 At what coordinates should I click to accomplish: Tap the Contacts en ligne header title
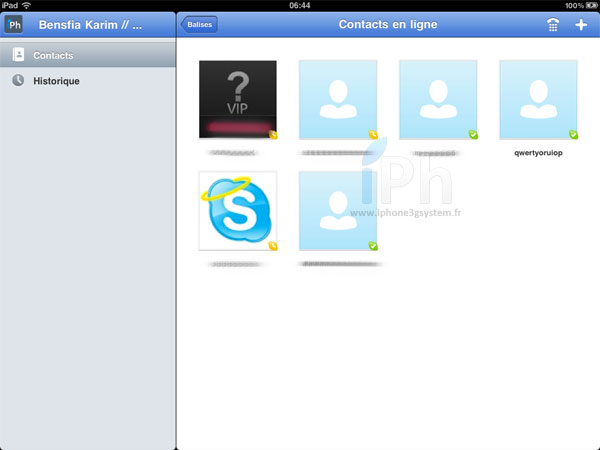(388, 25)
